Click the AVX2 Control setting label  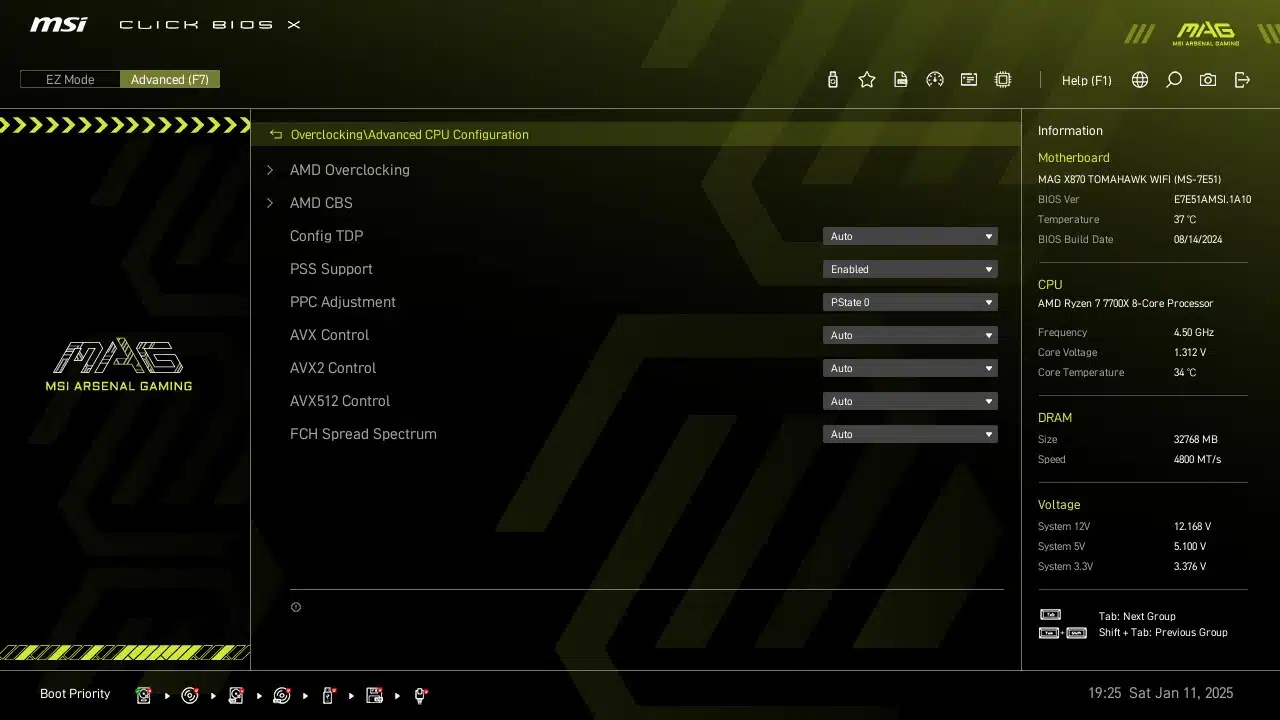(x=333, y=368)
